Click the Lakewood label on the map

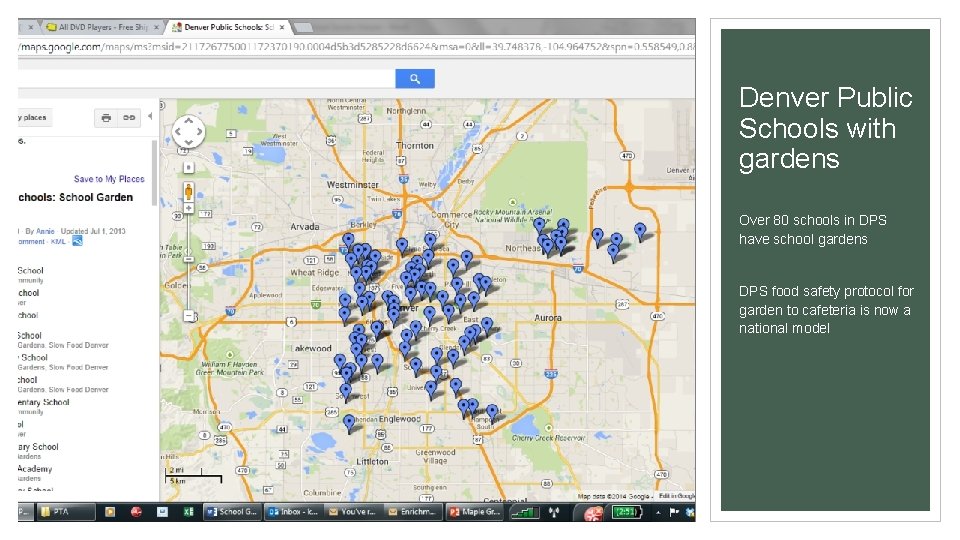[312, 348]
